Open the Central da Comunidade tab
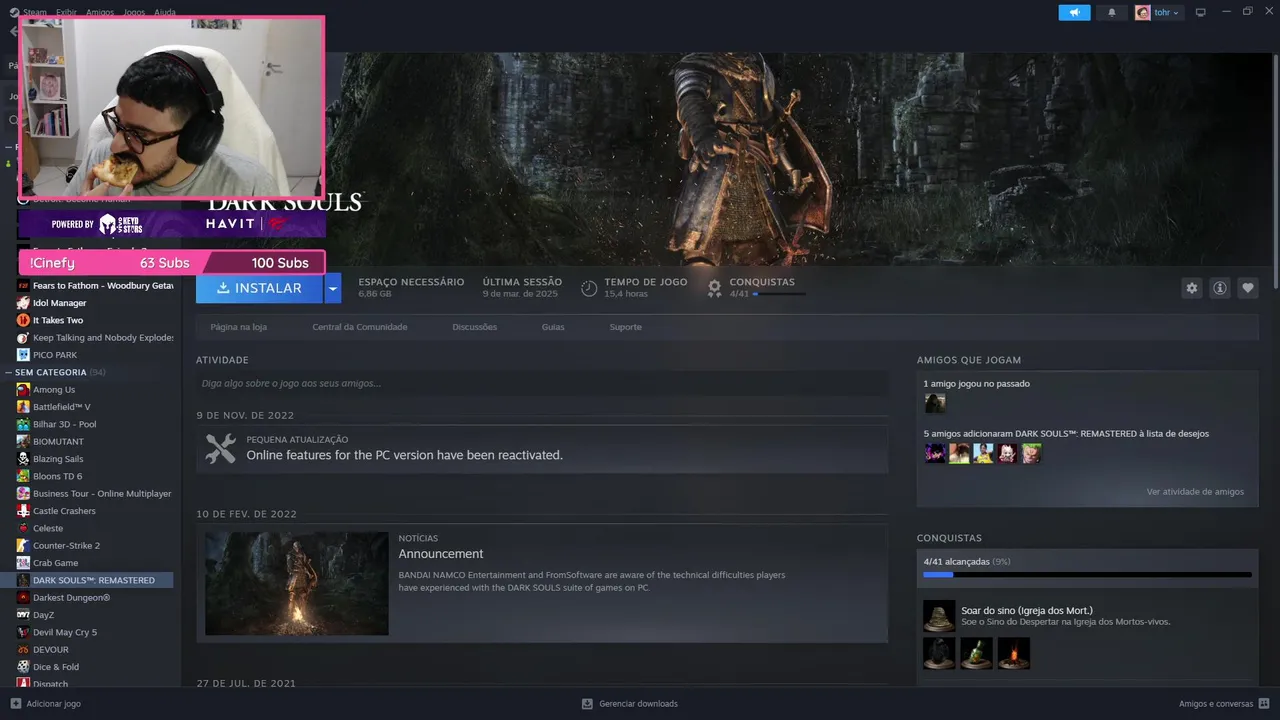The height and width of the screenshot is (720, 1280). [360, 327]
